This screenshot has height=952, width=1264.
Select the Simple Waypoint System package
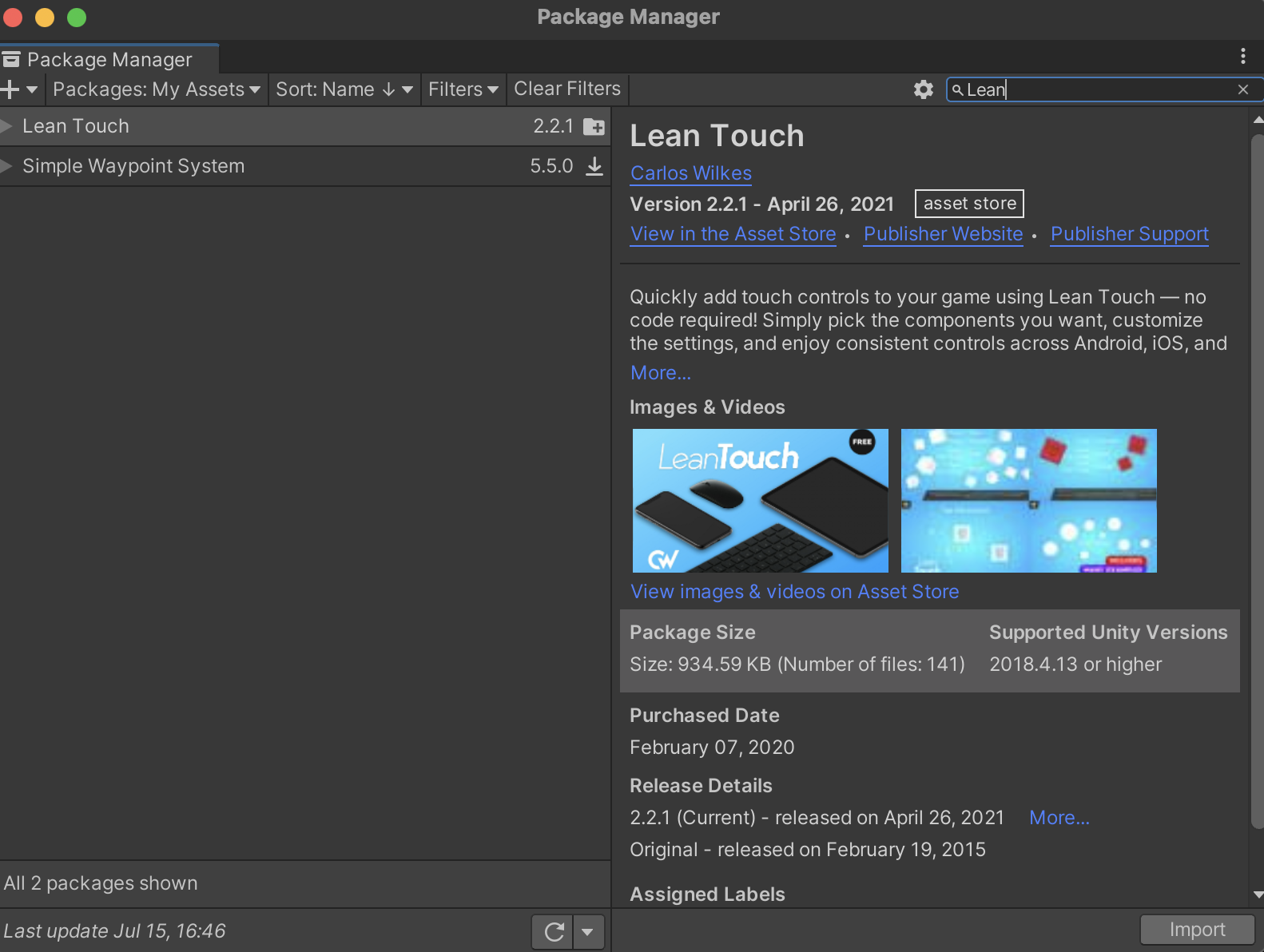[x=305, y=166]
